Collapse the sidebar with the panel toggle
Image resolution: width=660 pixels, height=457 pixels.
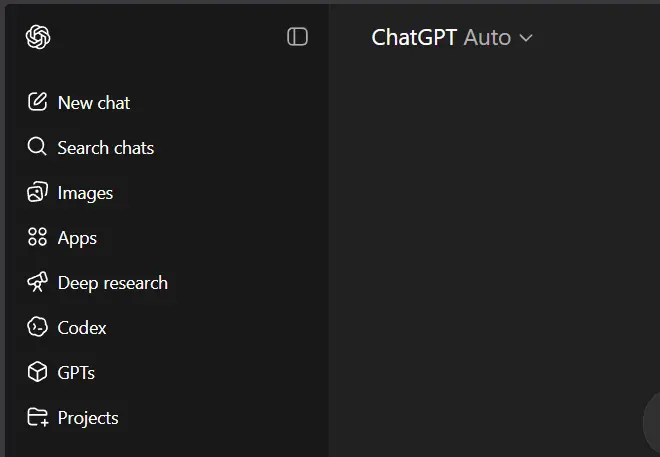pos(298,37)
